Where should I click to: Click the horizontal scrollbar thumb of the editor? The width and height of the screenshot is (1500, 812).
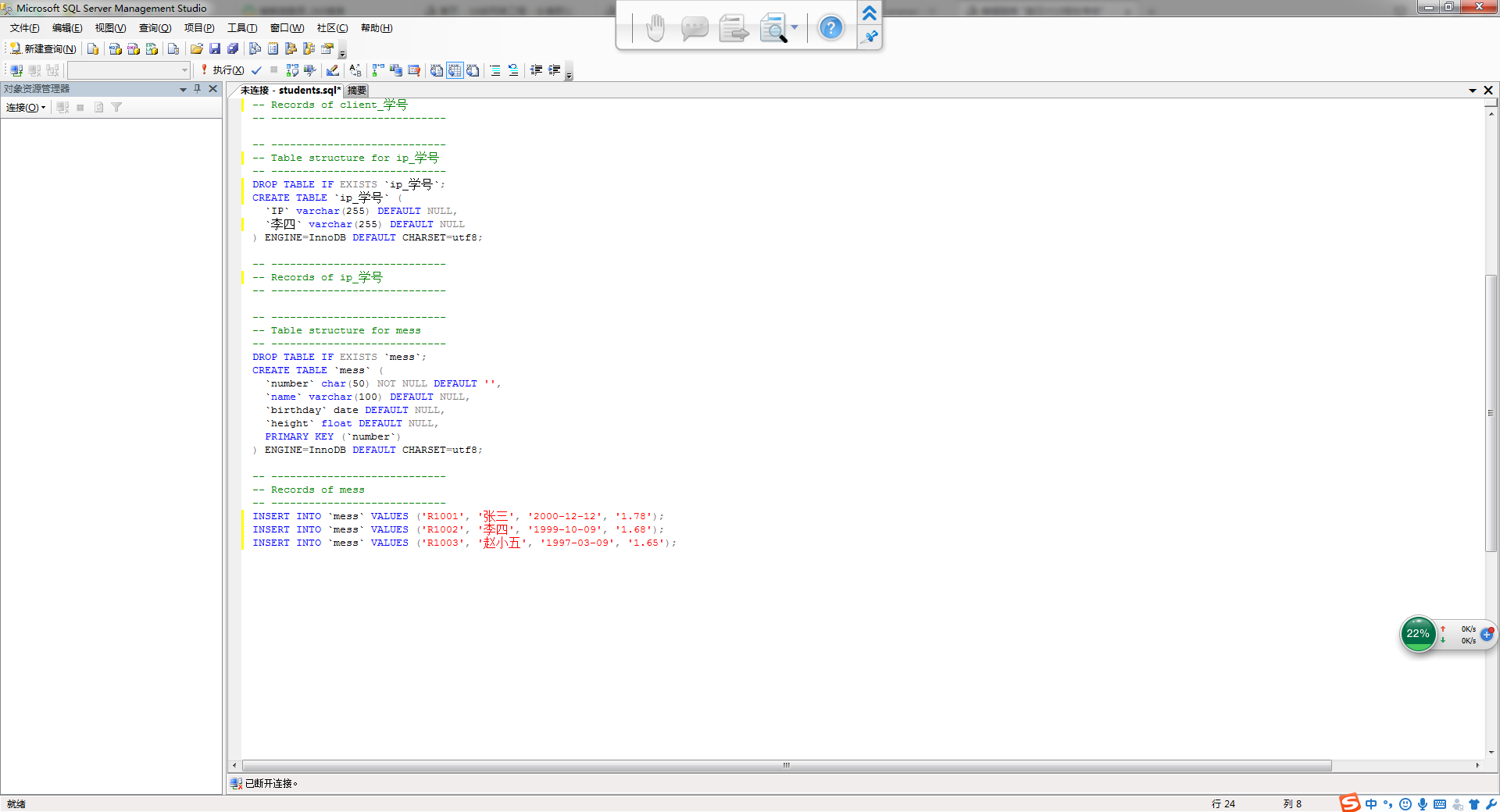(x=786, y=766)
